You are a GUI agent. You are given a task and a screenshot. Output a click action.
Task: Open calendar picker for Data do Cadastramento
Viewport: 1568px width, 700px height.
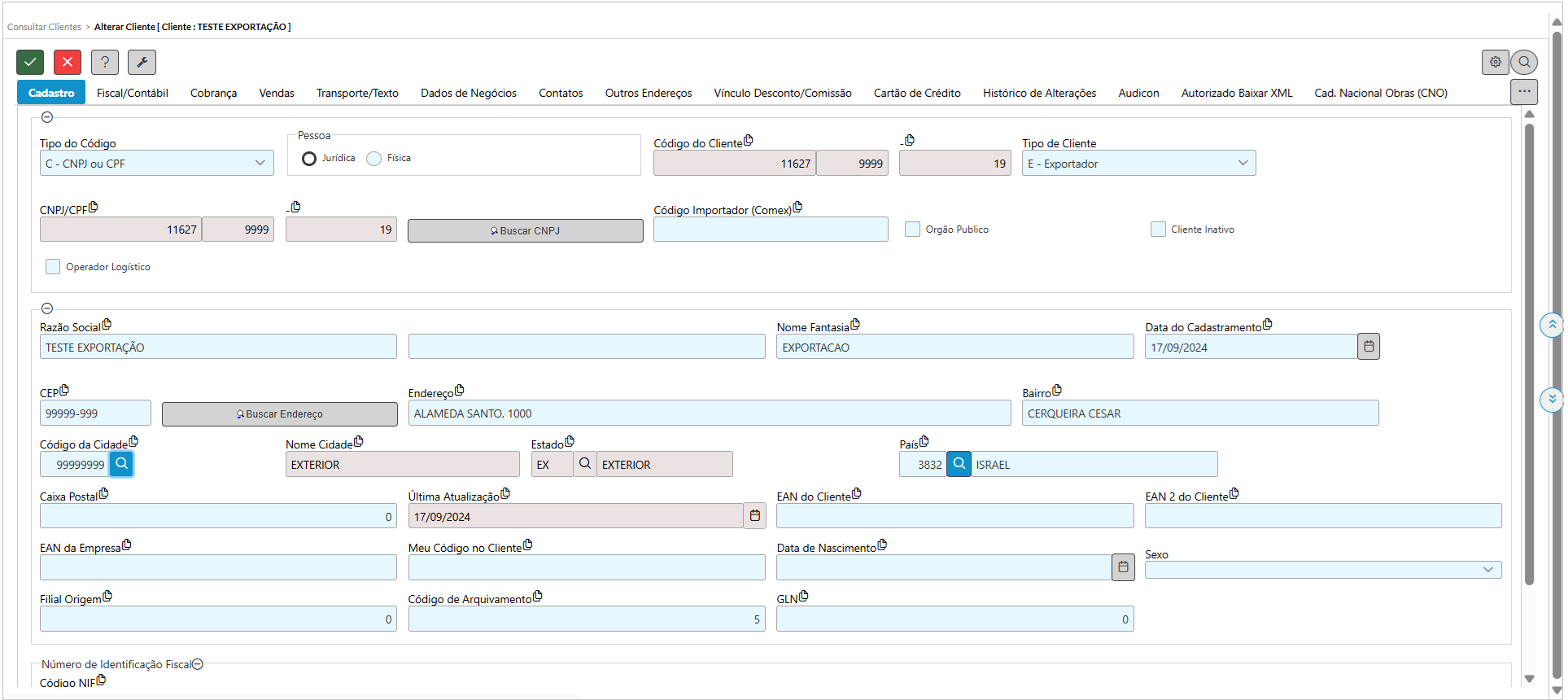[x=1369, y=347]
